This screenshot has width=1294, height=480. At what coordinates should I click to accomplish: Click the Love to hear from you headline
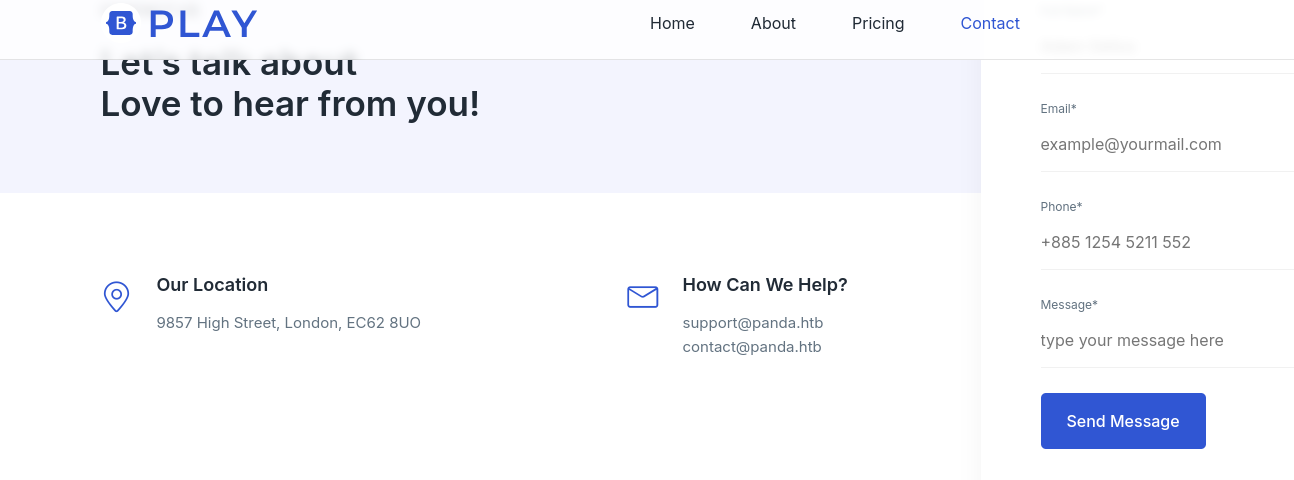(x=290, y=104)
